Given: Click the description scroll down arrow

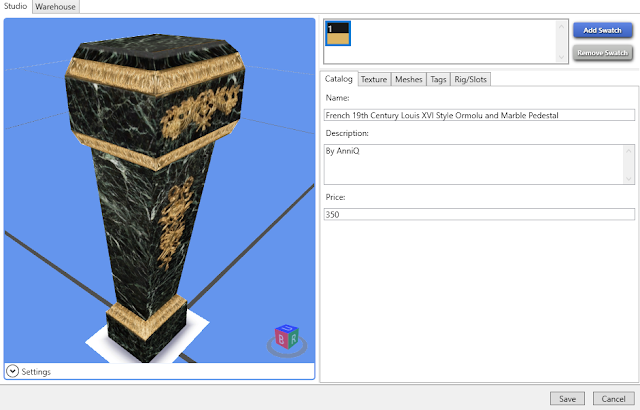Looking at the screenshot, I should (629, 178).
